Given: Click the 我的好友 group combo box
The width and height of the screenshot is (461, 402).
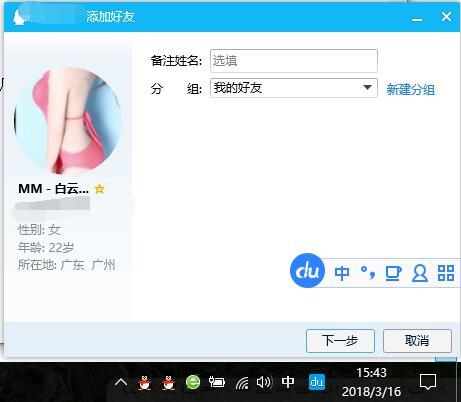Looking at the screenshot, I should tap(294, 88).
